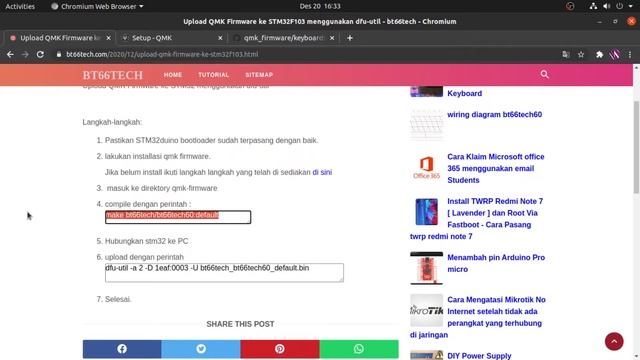
Task: Open the clock showing Des 20 16:33
Action: point(320,6)
